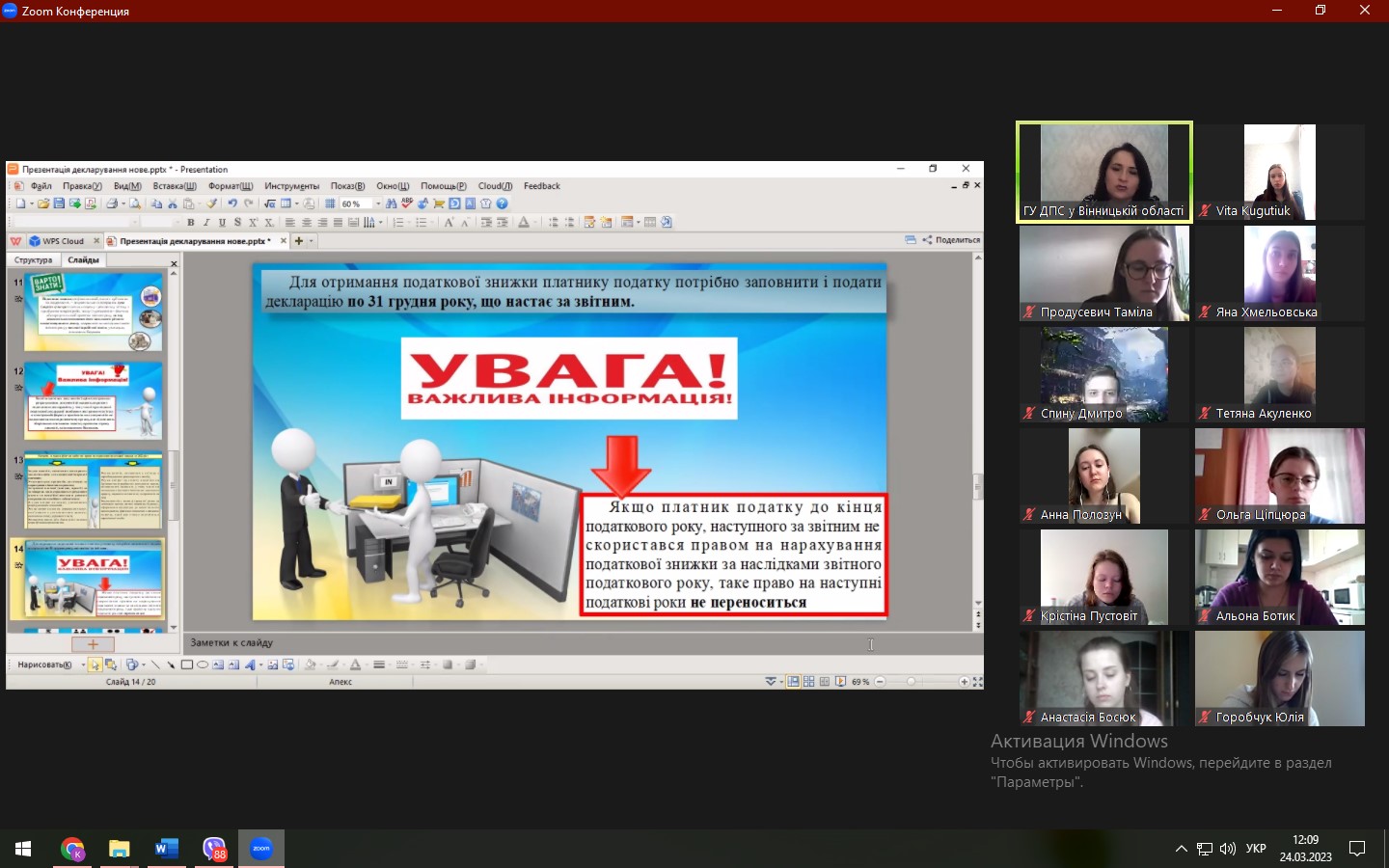The height and width of the screenshot is (868, 1389).
Task: Select the rectangle shape drawing tool
Action: coord(187,665)
